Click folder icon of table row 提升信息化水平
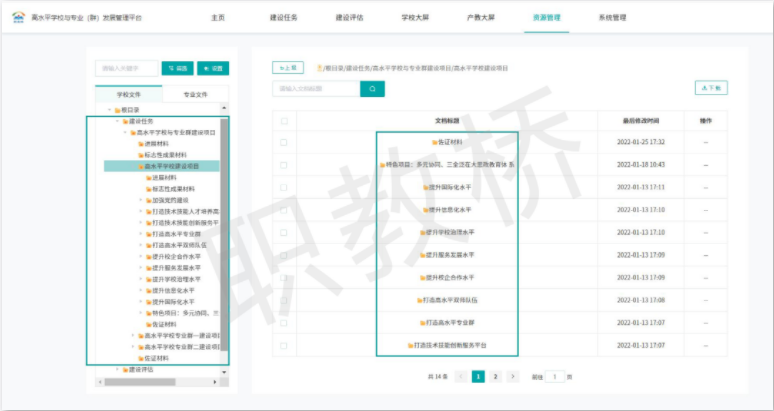 (426, 210)
